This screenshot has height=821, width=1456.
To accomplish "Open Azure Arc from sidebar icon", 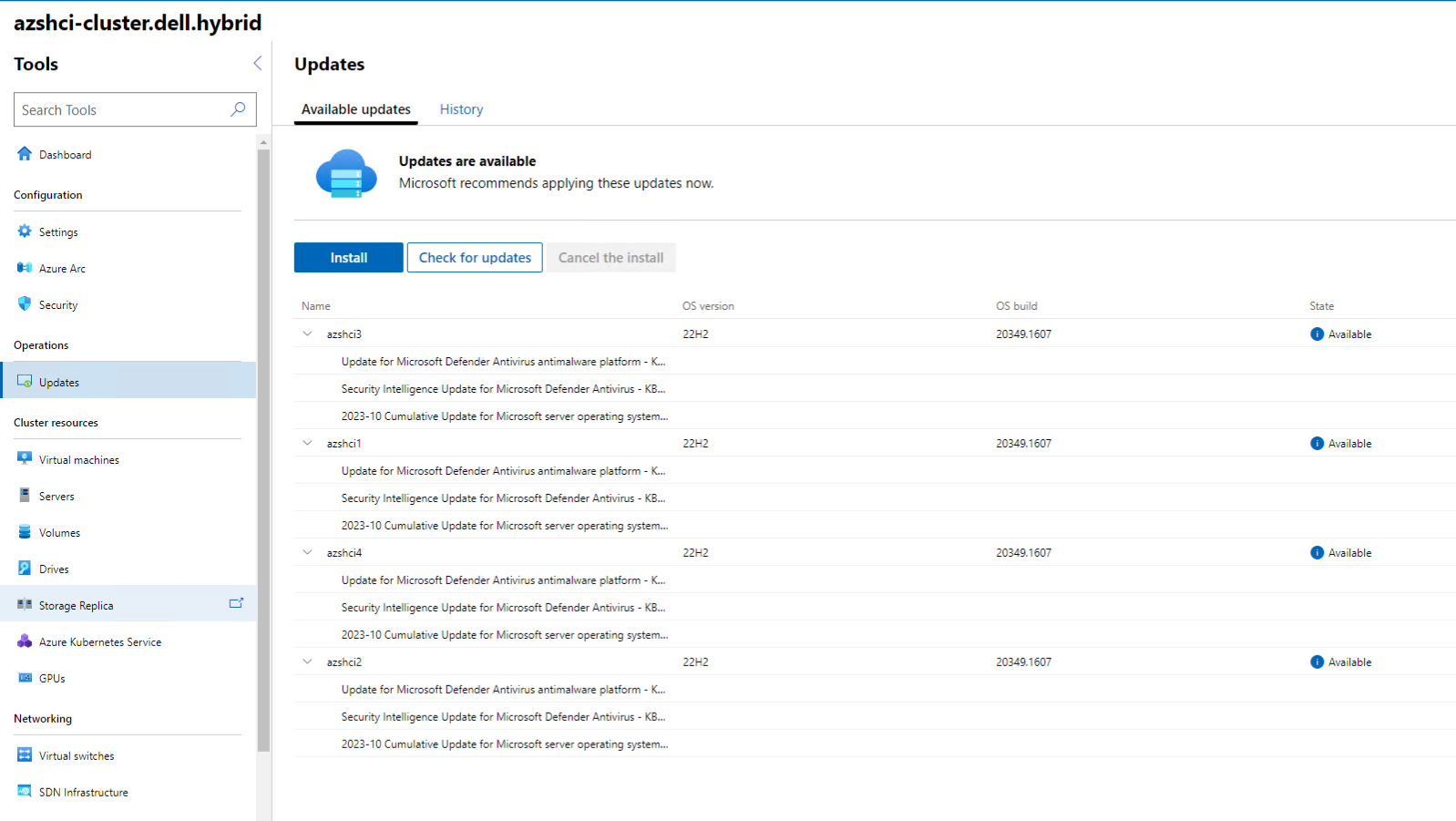I will click(x=25, y=268).
